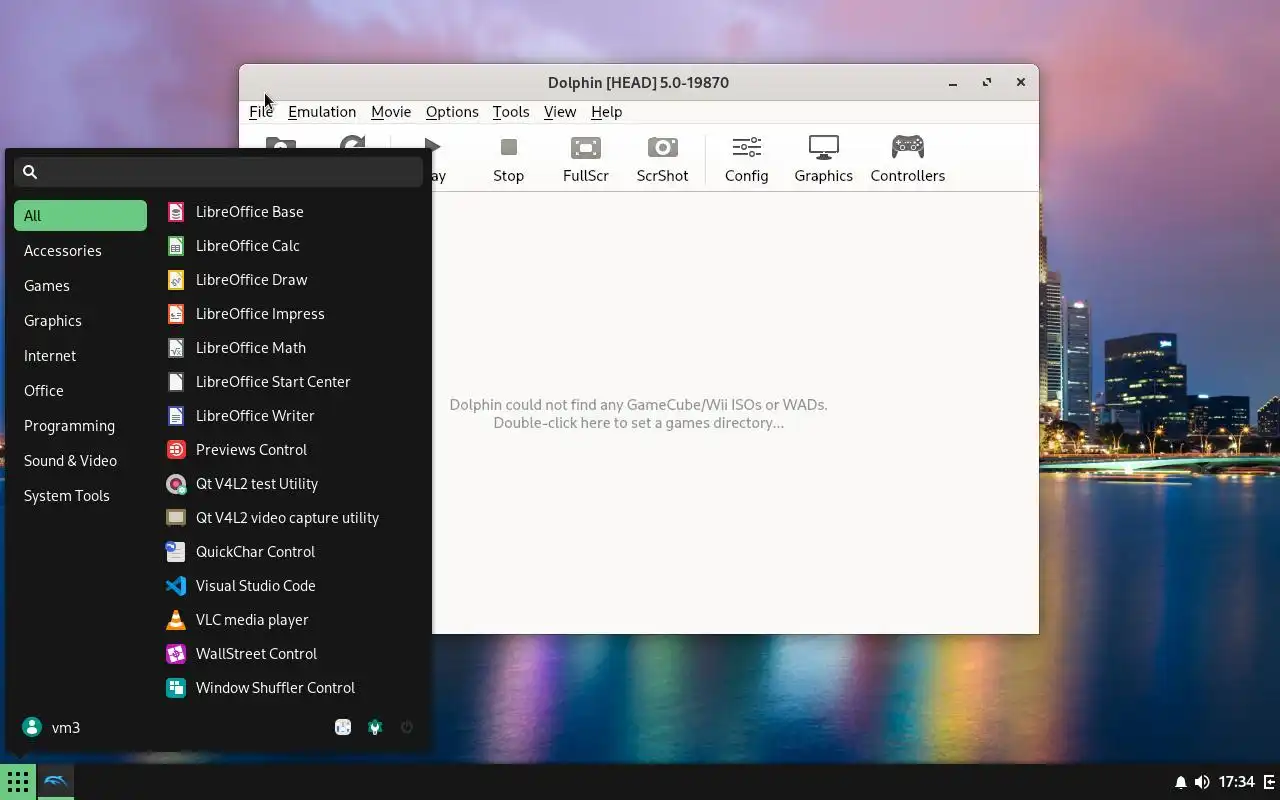Open system settings wrench icon in menu footer
The width and height of the screenshot is (1280, 800).
(375, 728)
